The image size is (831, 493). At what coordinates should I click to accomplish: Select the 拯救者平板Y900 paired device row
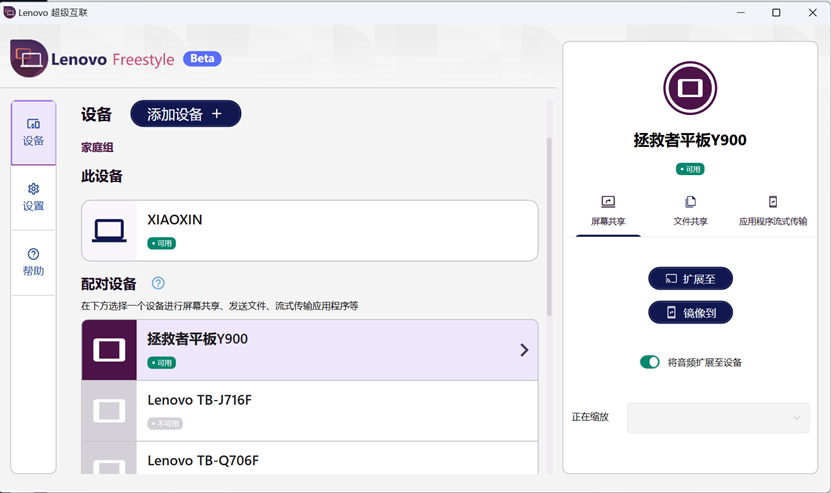point(310,350)
